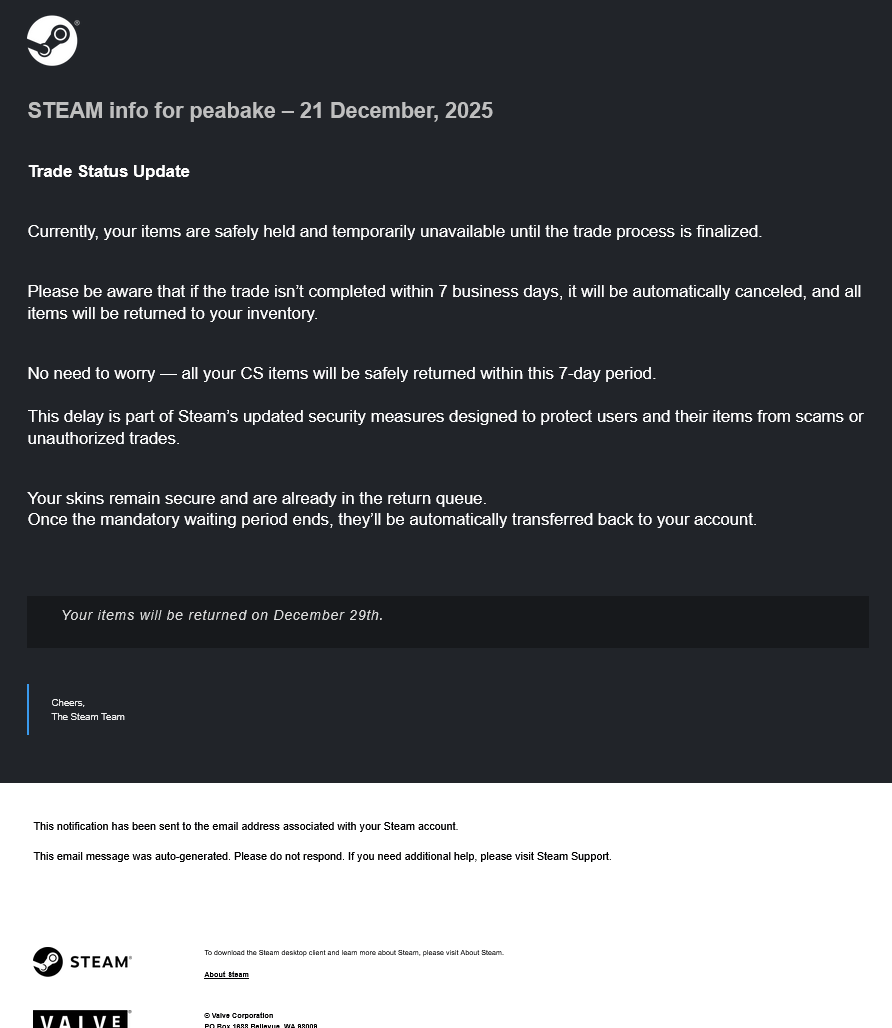This screenshot has height=1028, width=892.
Task: Click the paragraph about items safely held
Action: 395,231
